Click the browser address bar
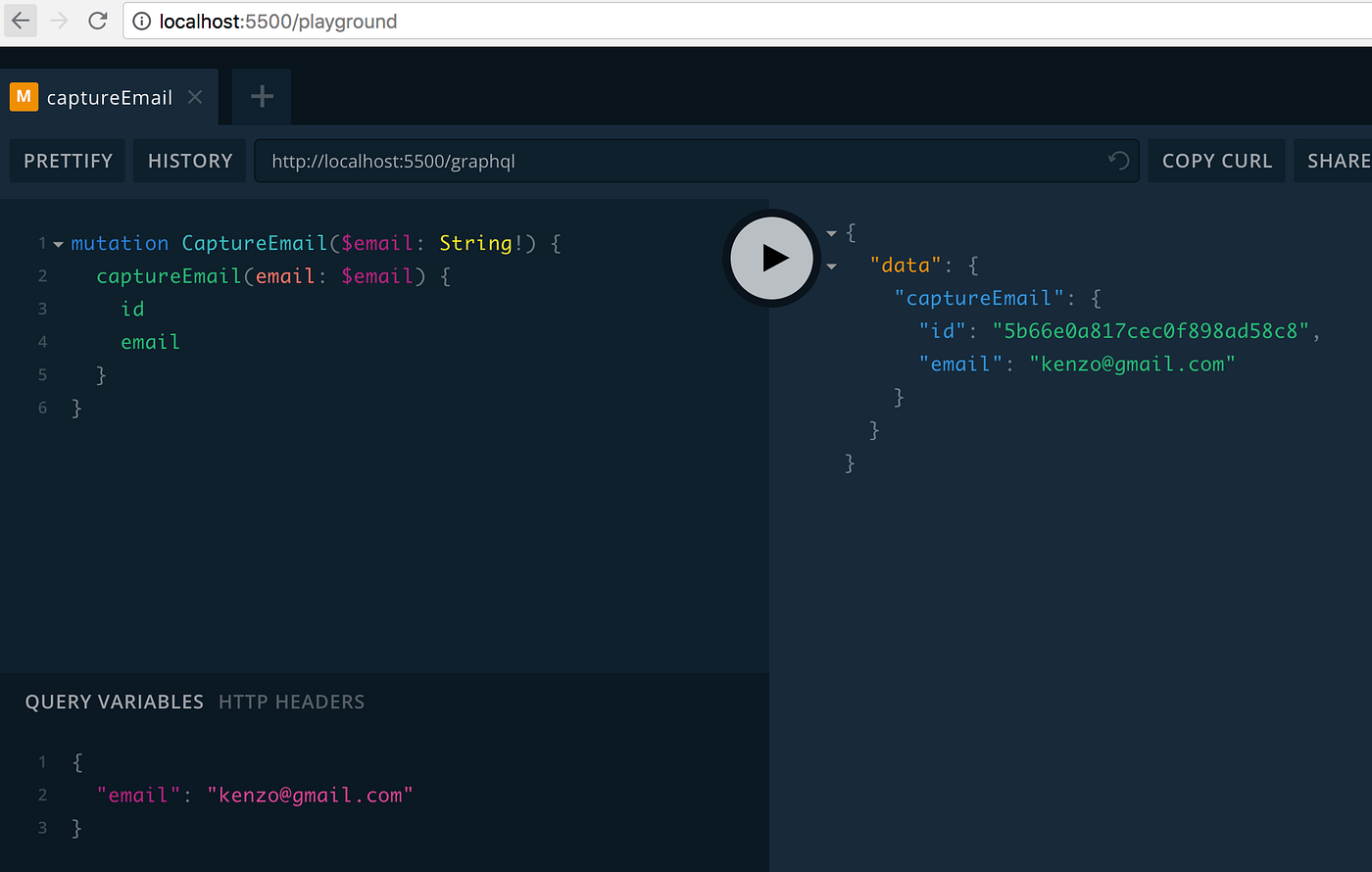Screen dimensions: 1372x872 [747, 21]
